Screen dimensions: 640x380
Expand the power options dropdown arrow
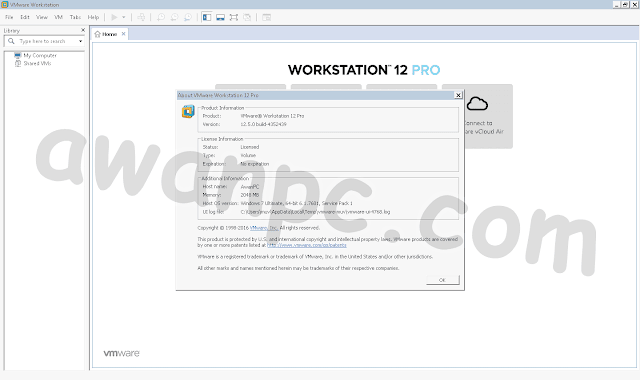coord(124,17)
